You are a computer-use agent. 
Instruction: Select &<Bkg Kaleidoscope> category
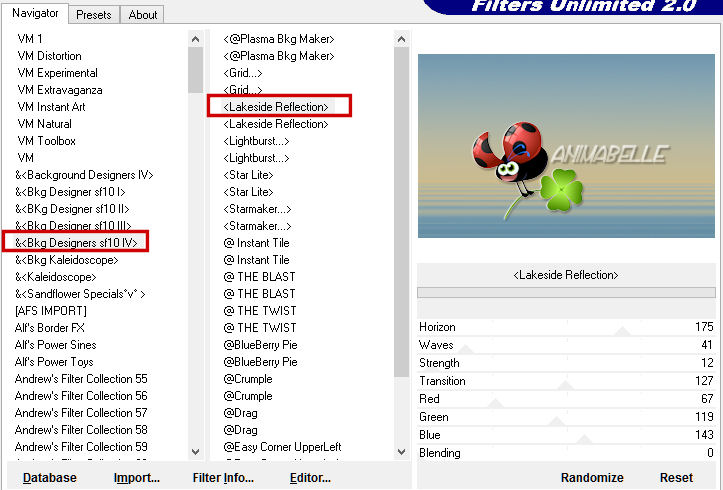(66, 260)
